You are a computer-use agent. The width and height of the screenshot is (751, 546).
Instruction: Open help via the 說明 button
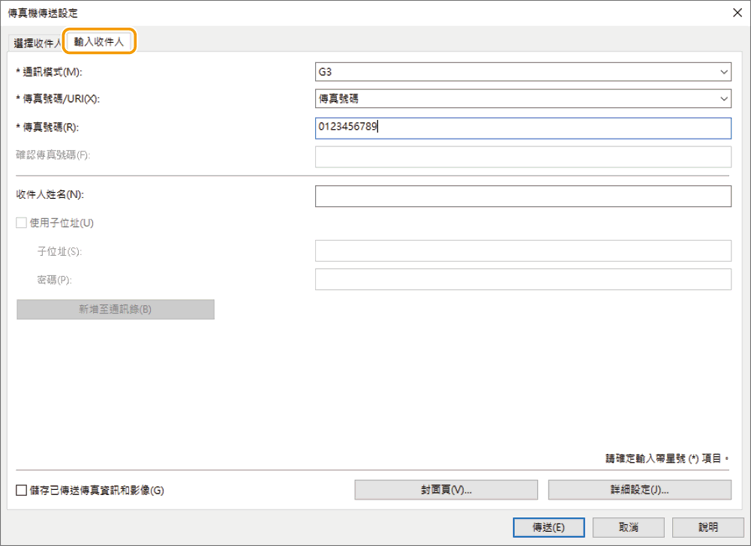coord(708,527)
